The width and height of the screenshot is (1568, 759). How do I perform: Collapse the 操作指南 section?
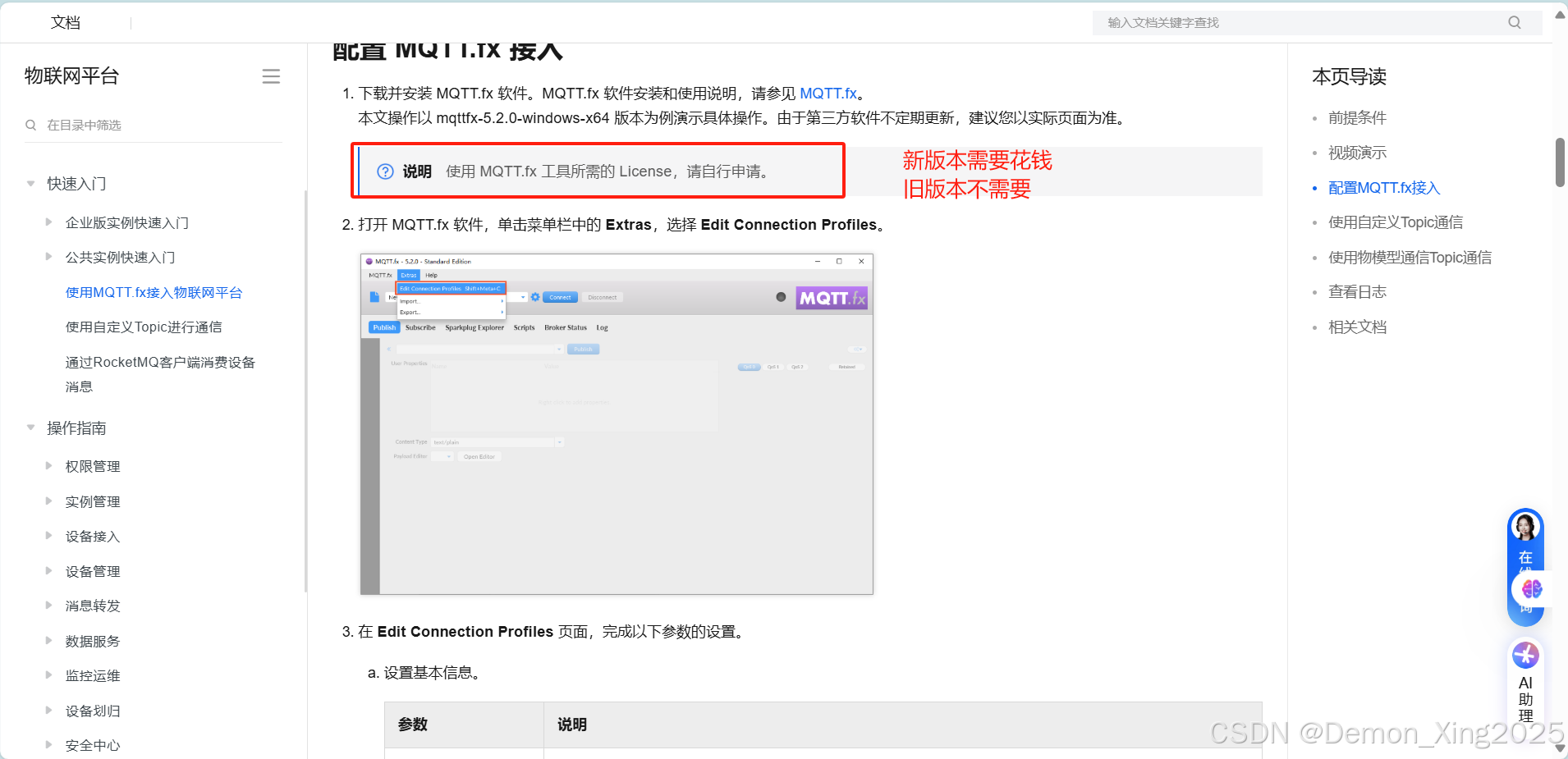coord(31,428)
